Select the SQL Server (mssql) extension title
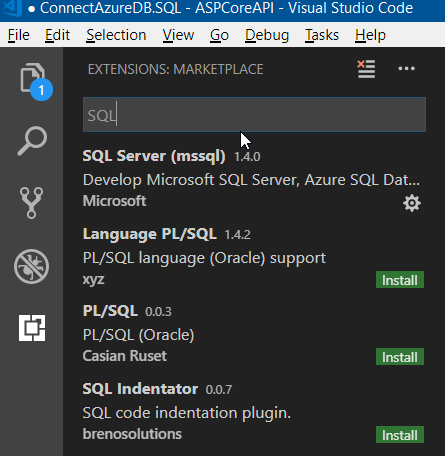This screenshot has height=456, width=445. coord(154,156)
